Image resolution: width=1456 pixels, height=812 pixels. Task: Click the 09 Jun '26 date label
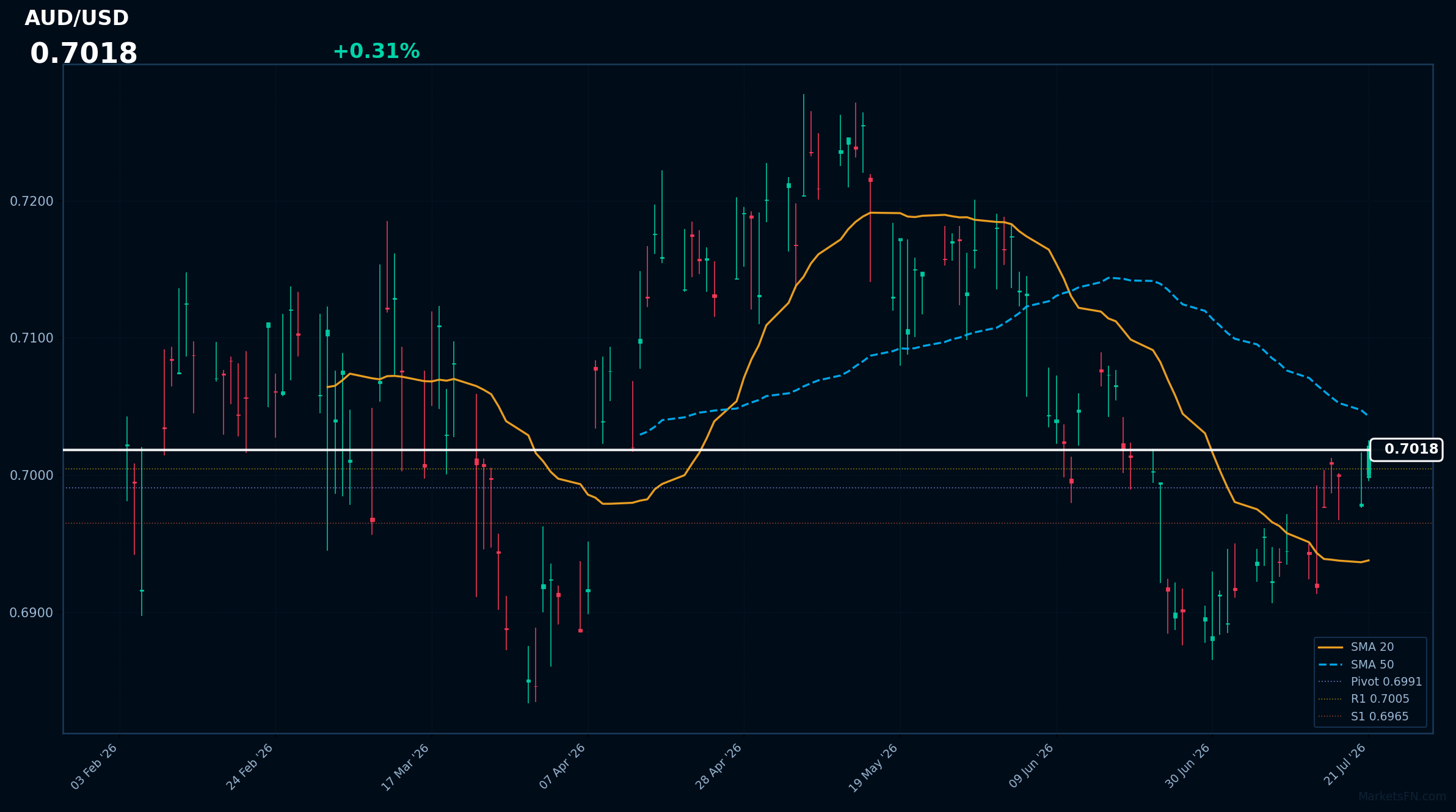[1032, 766]
